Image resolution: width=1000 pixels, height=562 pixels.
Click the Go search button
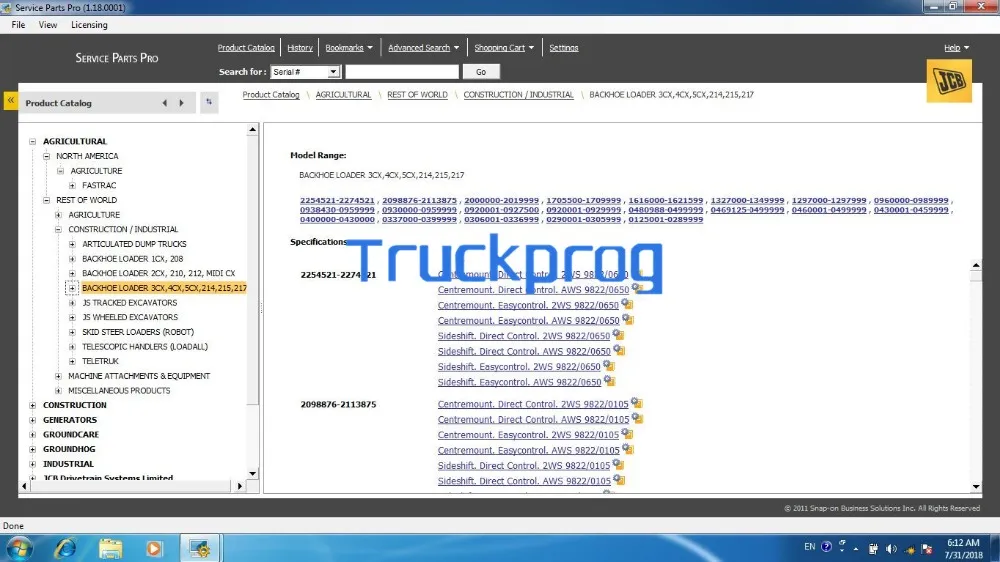pyautogui.click(x=481, y=72)
